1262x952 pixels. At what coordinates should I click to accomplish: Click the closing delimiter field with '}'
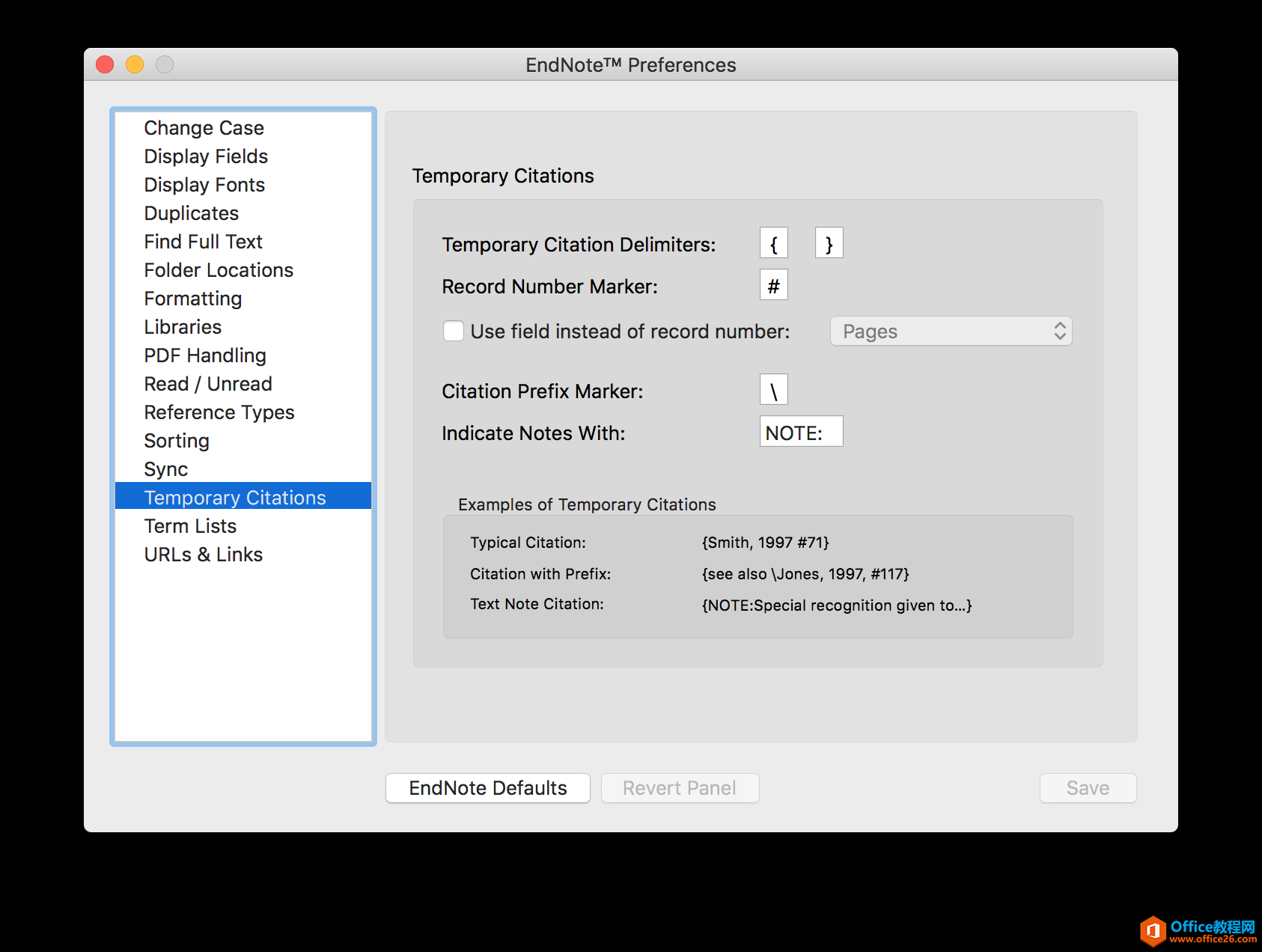pyautogui.click(x=829, y=243)
